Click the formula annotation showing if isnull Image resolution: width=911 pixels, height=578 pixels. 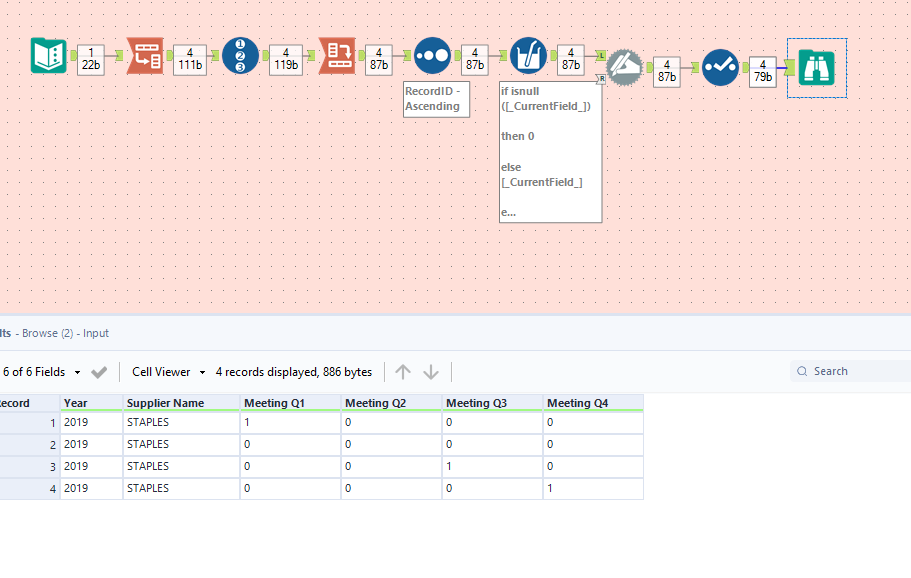(x=549, y=150)
